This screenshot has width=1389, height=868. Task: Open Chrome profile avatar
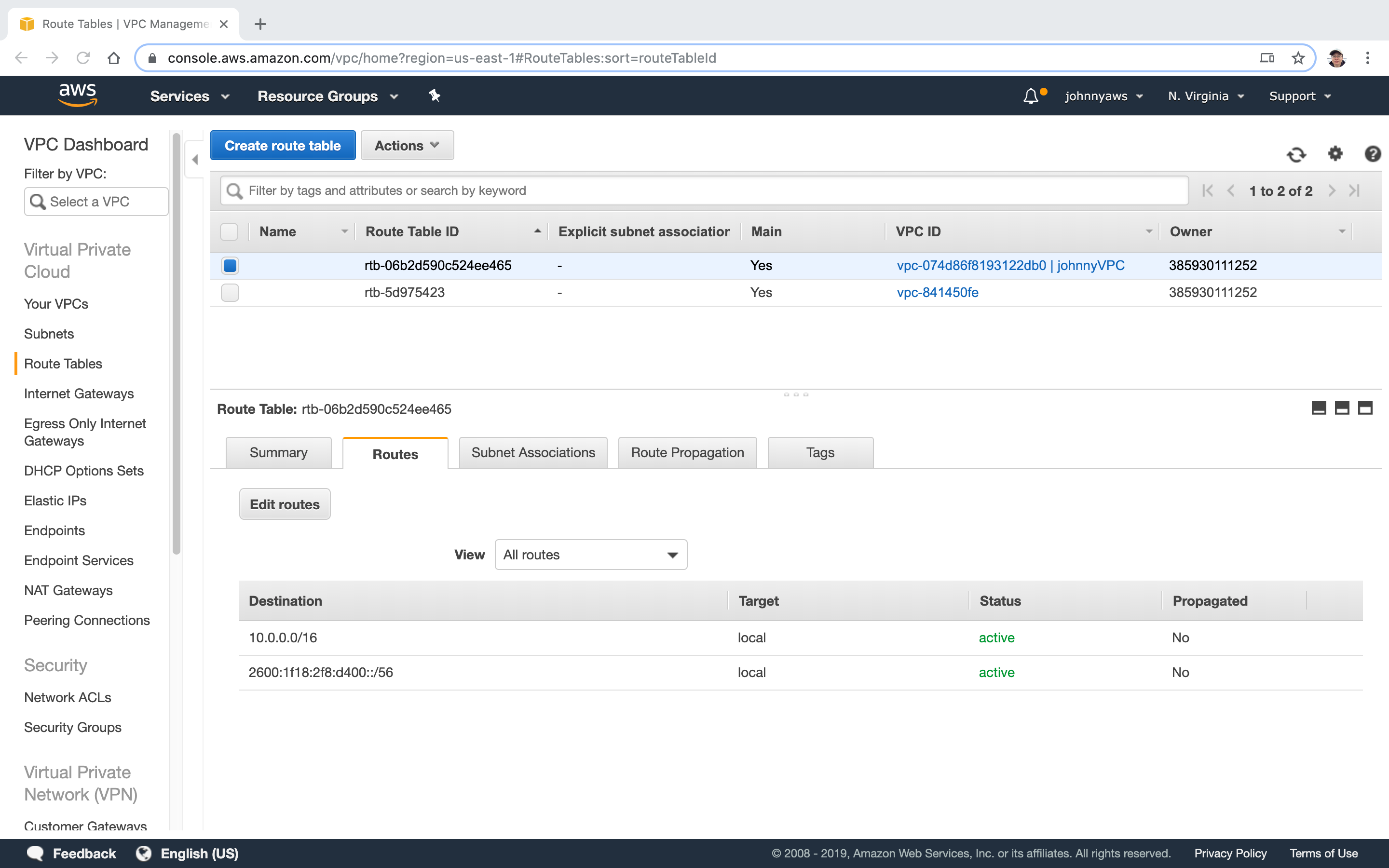[x=1336, y=58]
